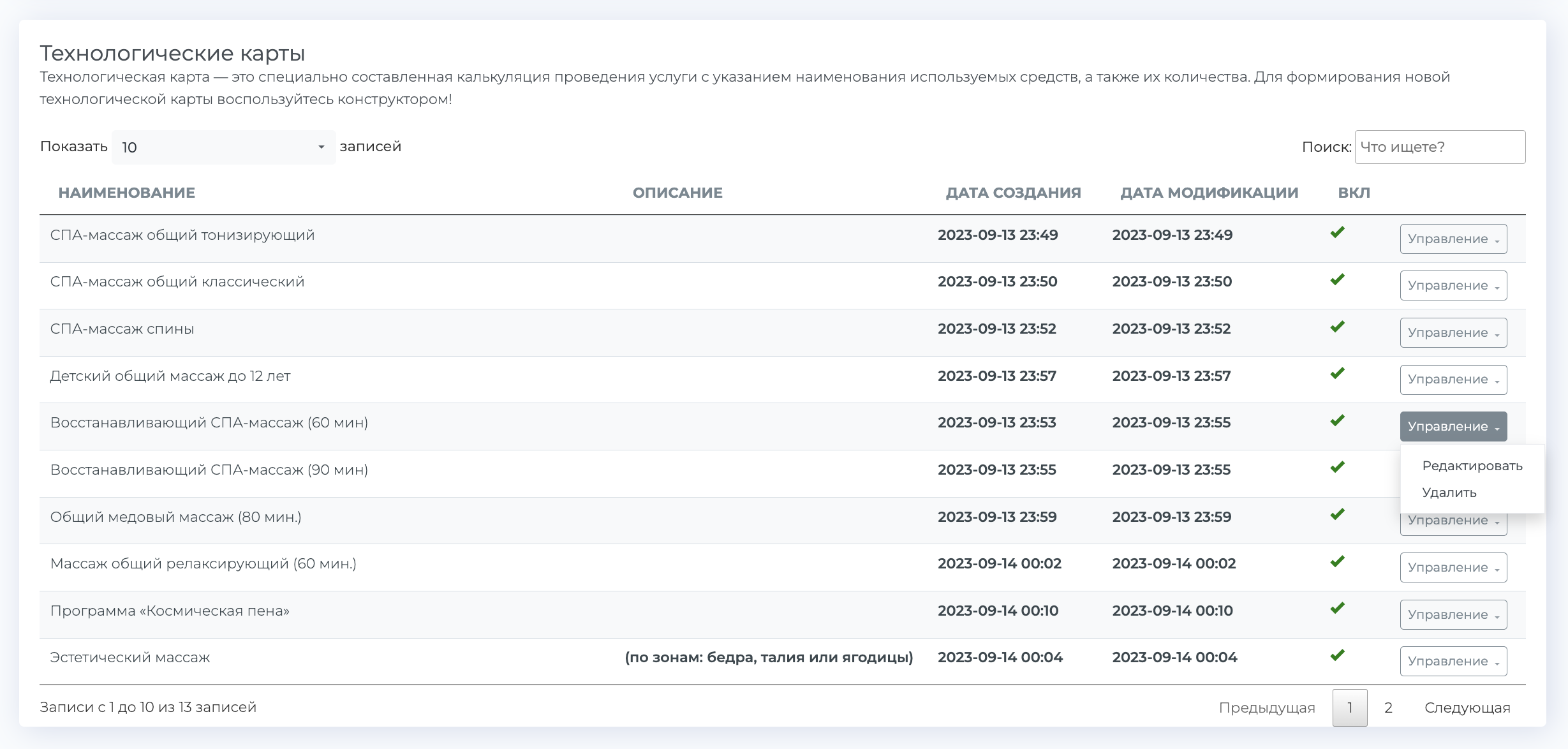This screenshot has width=1568, height=749.
Task: Click enabled checkmark for Эстетический массаж
Action: (1337, 655)
